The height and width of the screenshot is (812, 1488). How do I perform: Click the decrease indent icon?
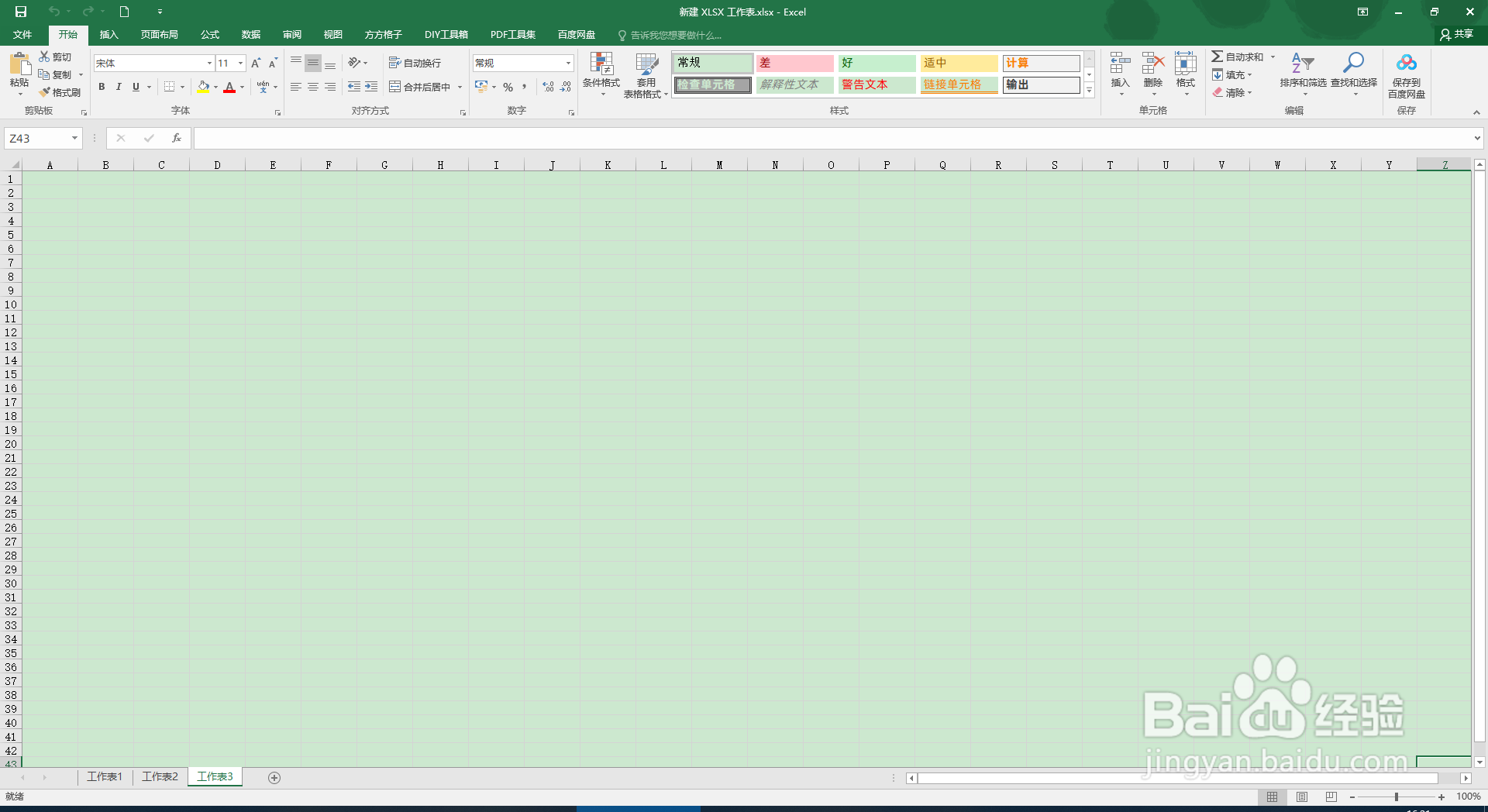tap(354, 87)
